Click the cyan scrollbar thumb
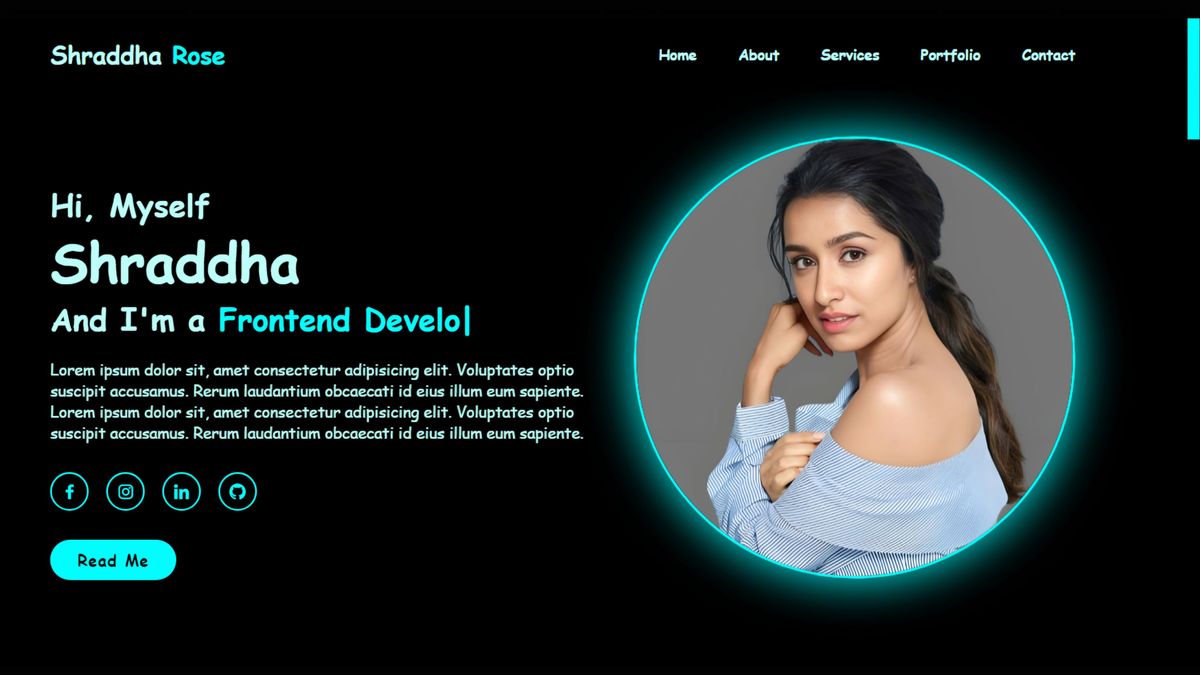Viewport: 1200px width, 675px height. click(x=1193, y=78)
